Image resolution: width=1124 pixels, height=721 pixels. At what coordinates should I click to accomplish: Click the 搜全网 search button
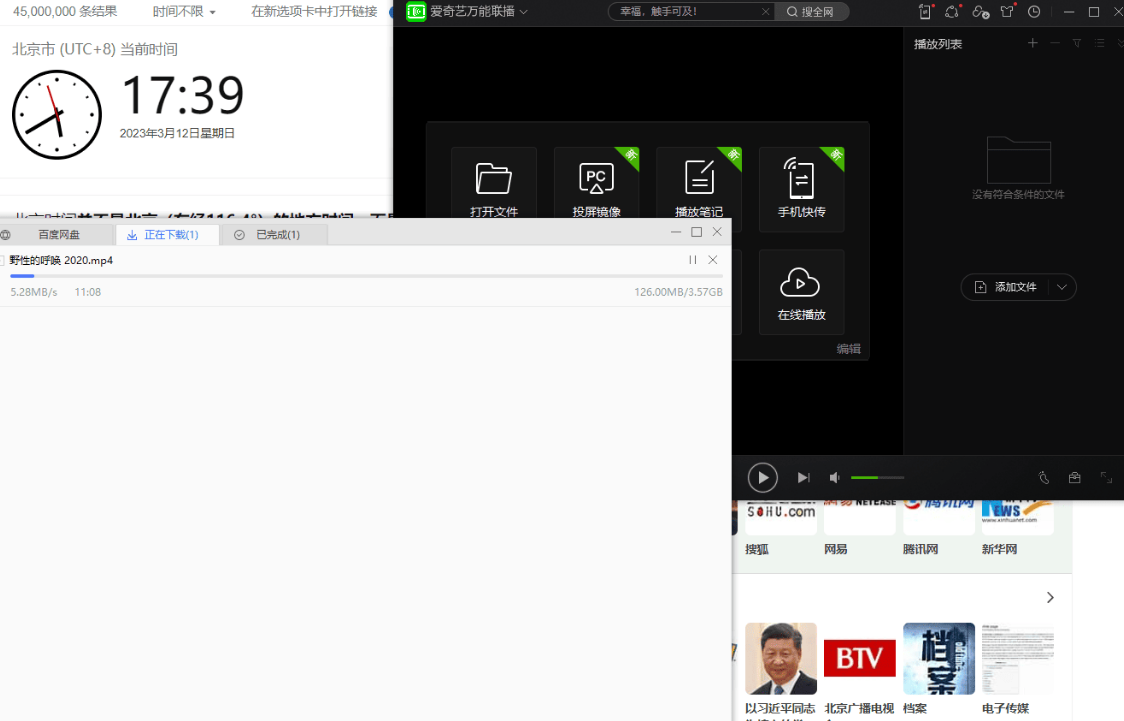811,12
